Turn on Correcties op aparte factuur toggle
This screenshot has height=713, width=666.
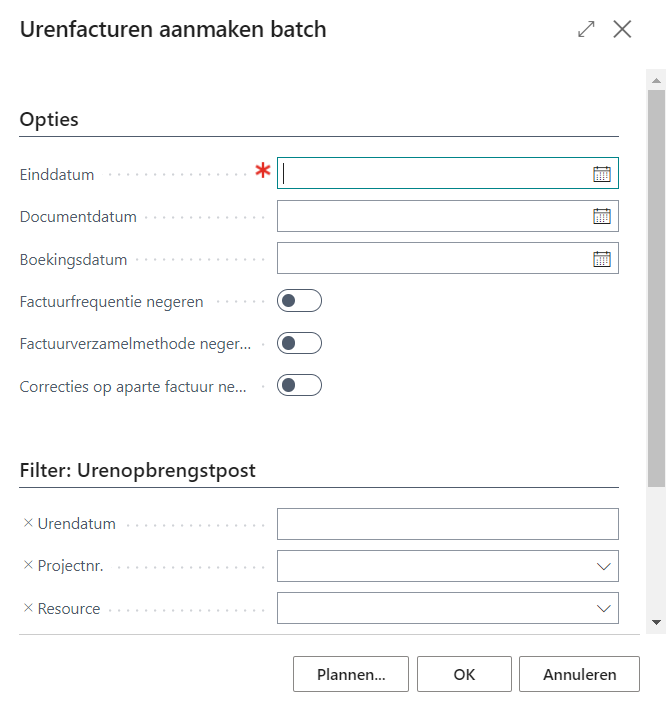(x=299, y=385)
